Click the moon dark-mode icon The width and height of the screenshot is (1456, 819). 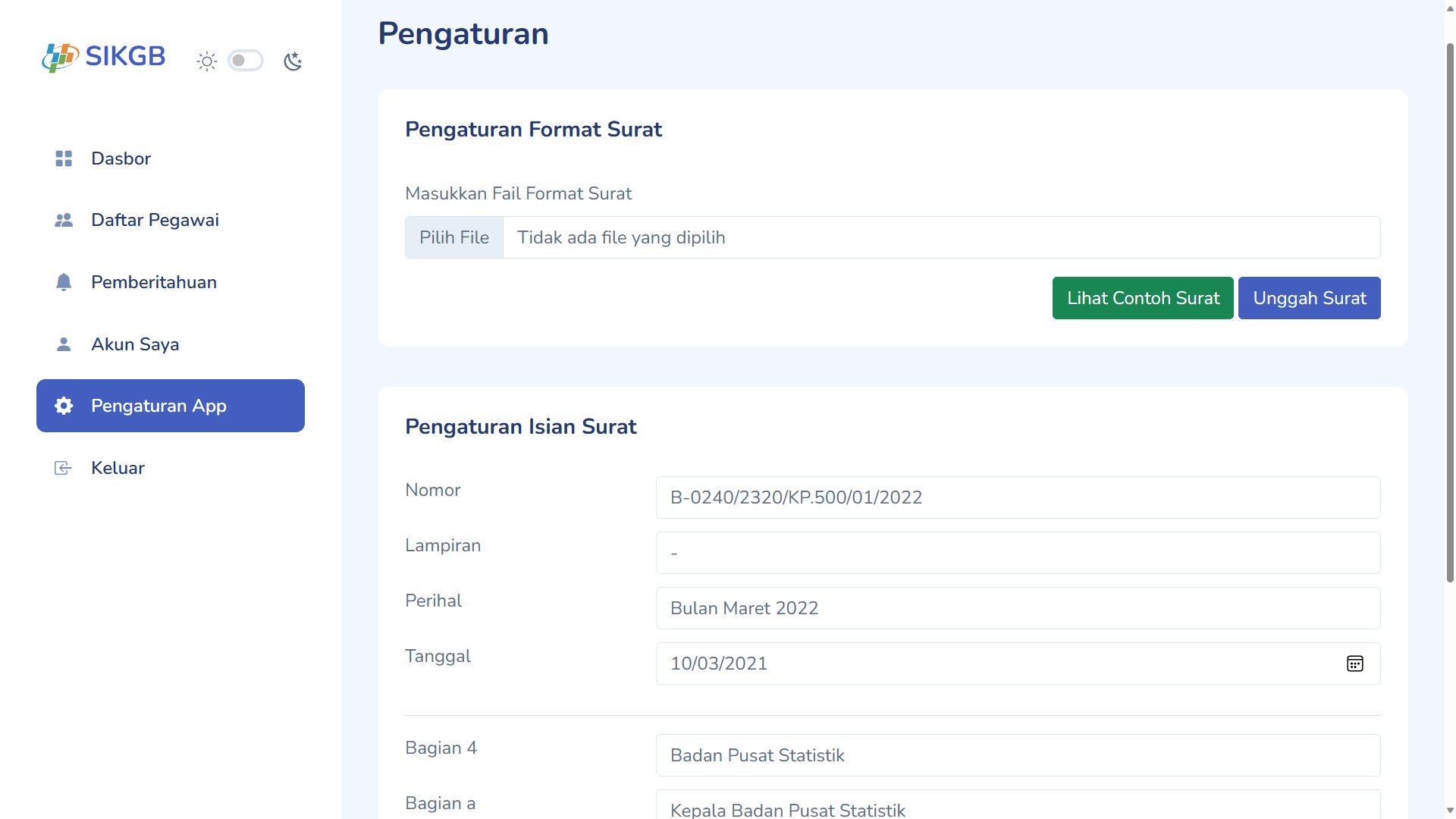[x=293, y=61]
